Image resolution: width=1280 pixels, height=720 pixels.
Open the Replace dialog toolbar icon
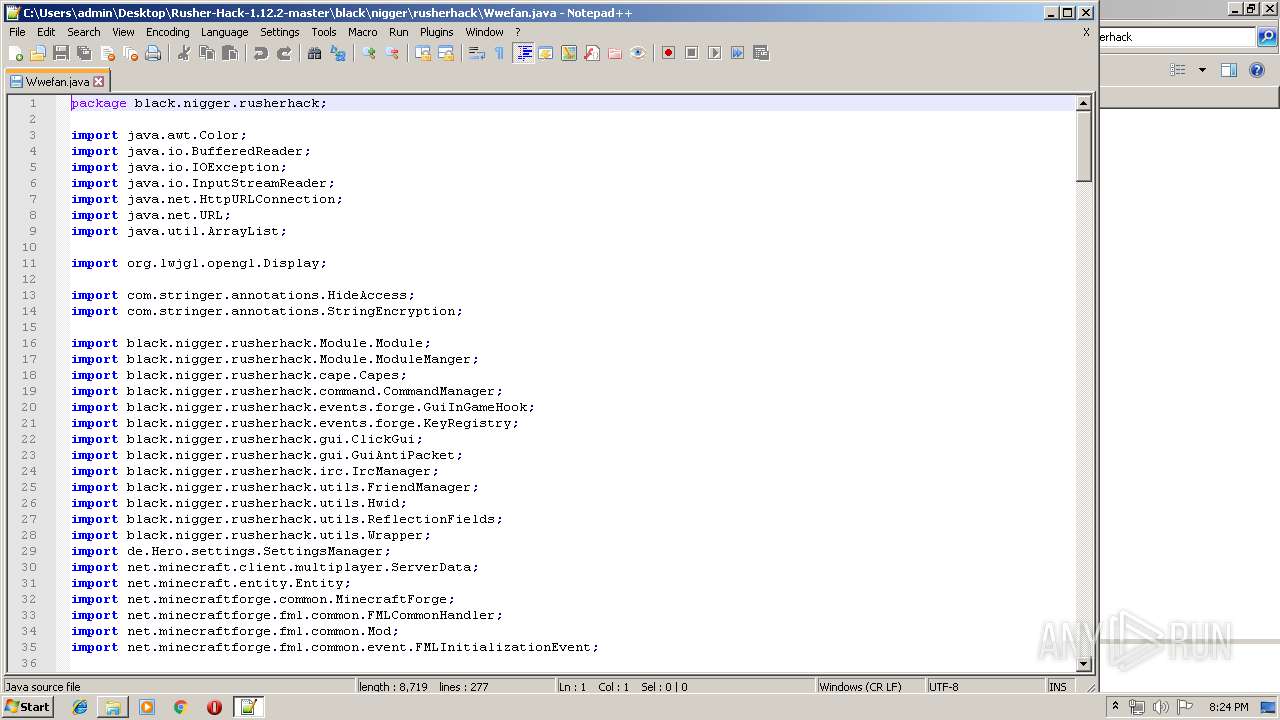[x=338, y=53]
